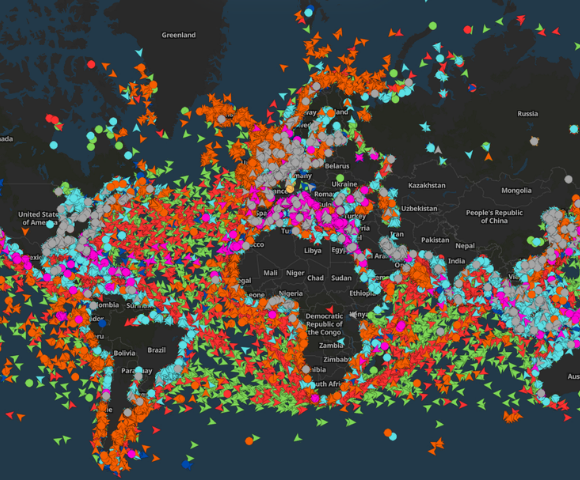Click the gray vessel marker below Russia label
The width and height of the screenshot is (580, 480).
click(534, 141)
